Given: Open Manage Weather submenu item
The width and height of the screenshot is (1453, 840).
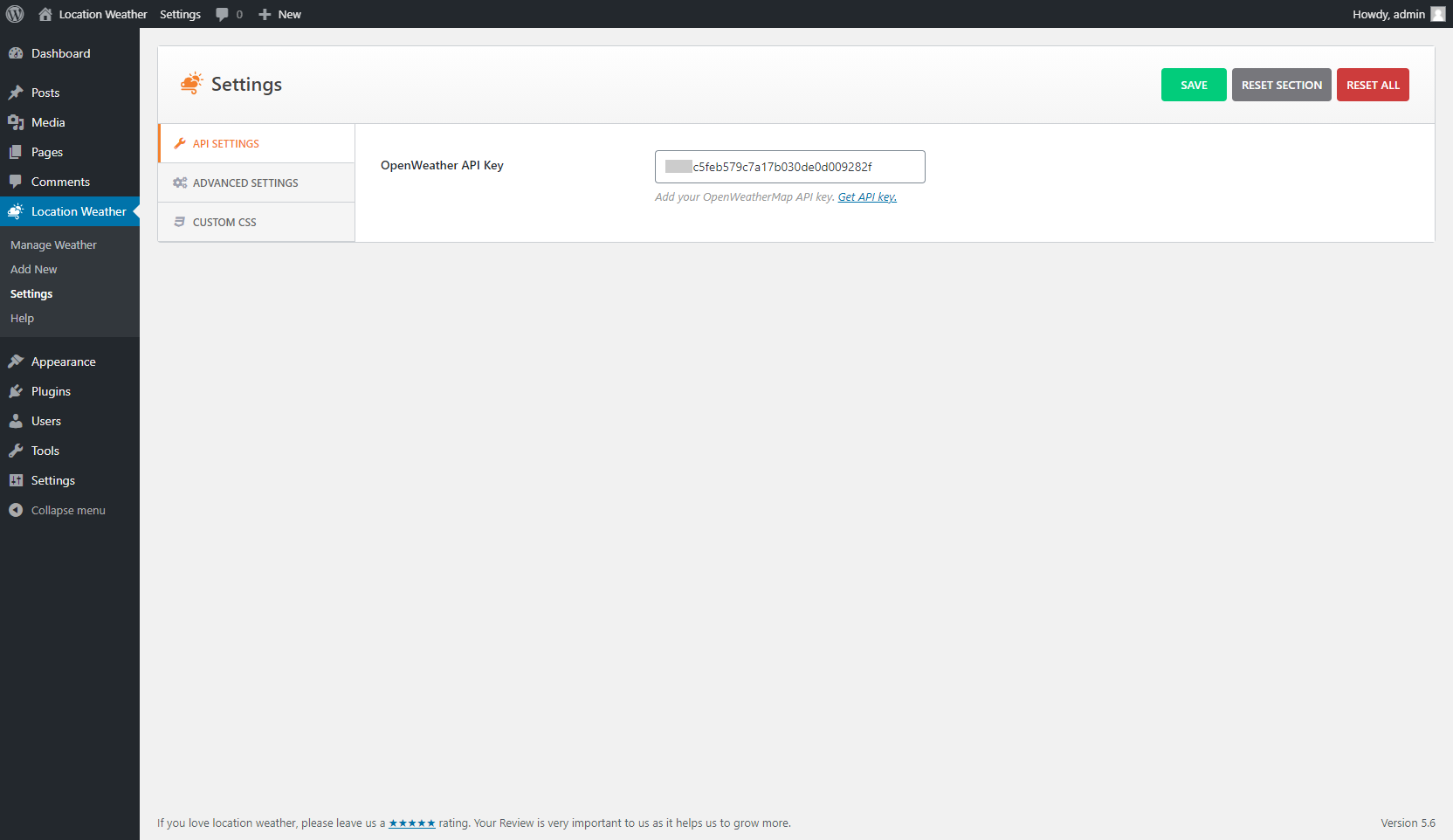Looking at the screenshot, I should (53, 245).
